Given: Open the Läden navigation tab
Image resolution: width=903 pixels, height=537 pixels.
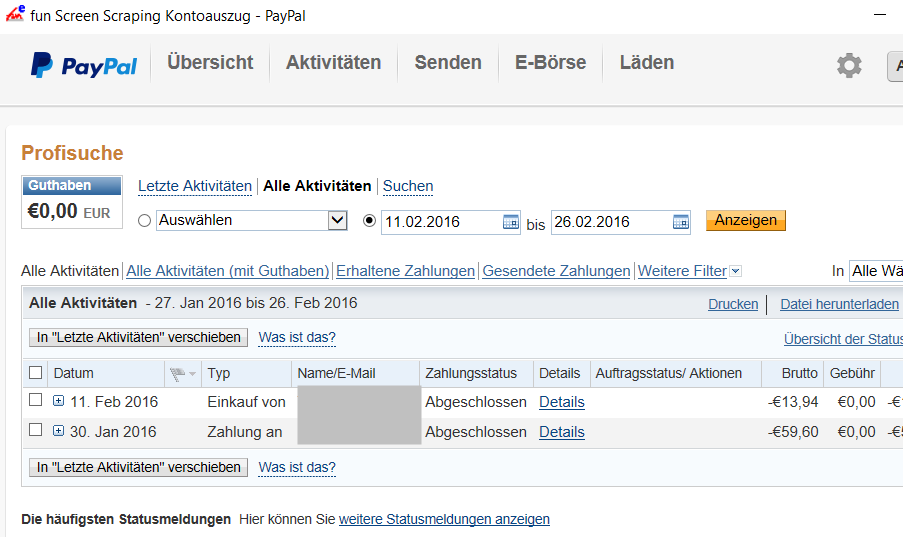Looking at the screenshot, I should coord(647,62).
